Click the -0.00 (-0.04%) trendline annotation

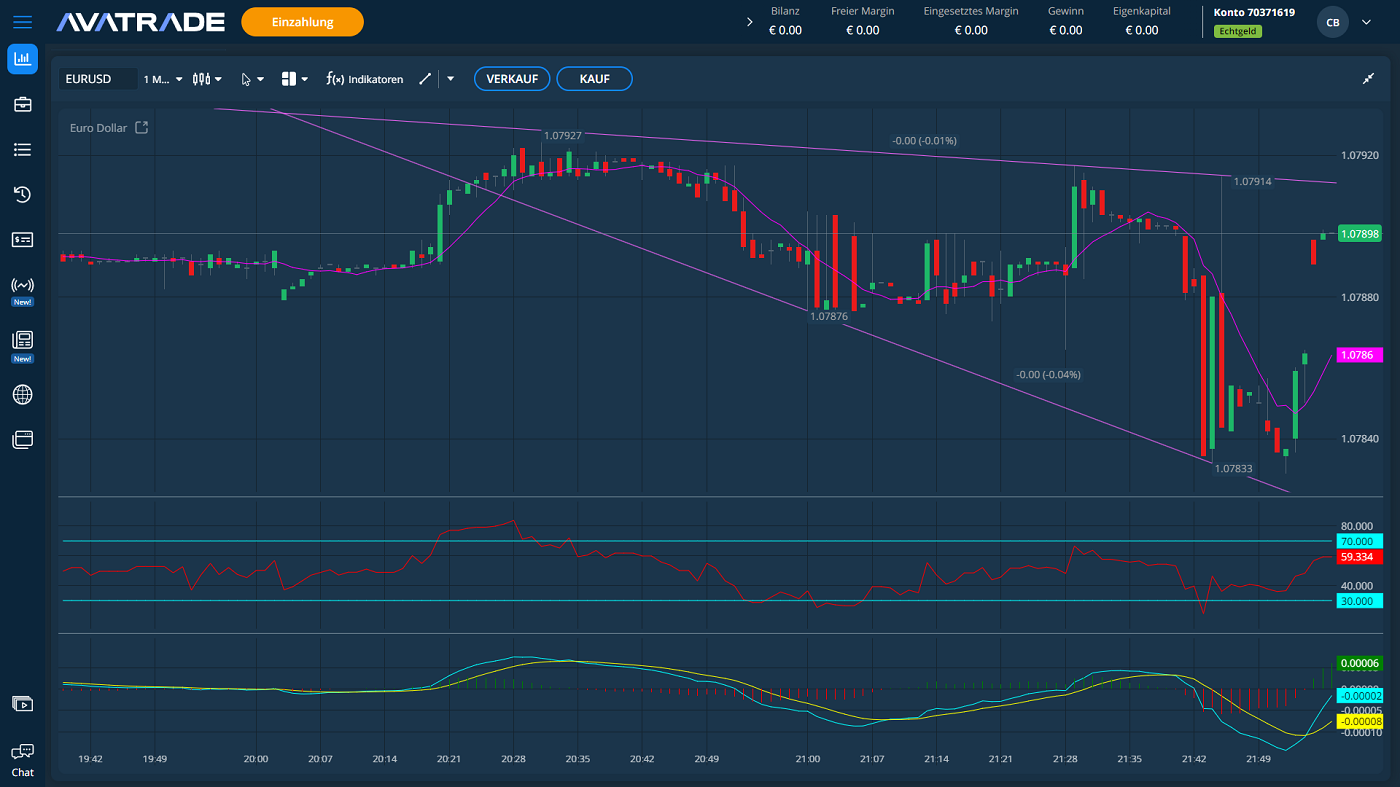[x=1048, y=374]
